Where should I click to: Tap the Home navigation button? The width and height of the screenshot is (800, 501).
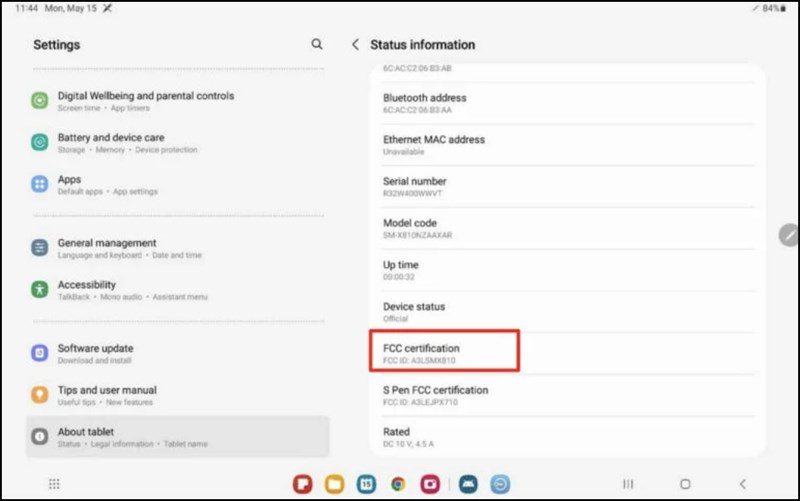pos(685,484)
